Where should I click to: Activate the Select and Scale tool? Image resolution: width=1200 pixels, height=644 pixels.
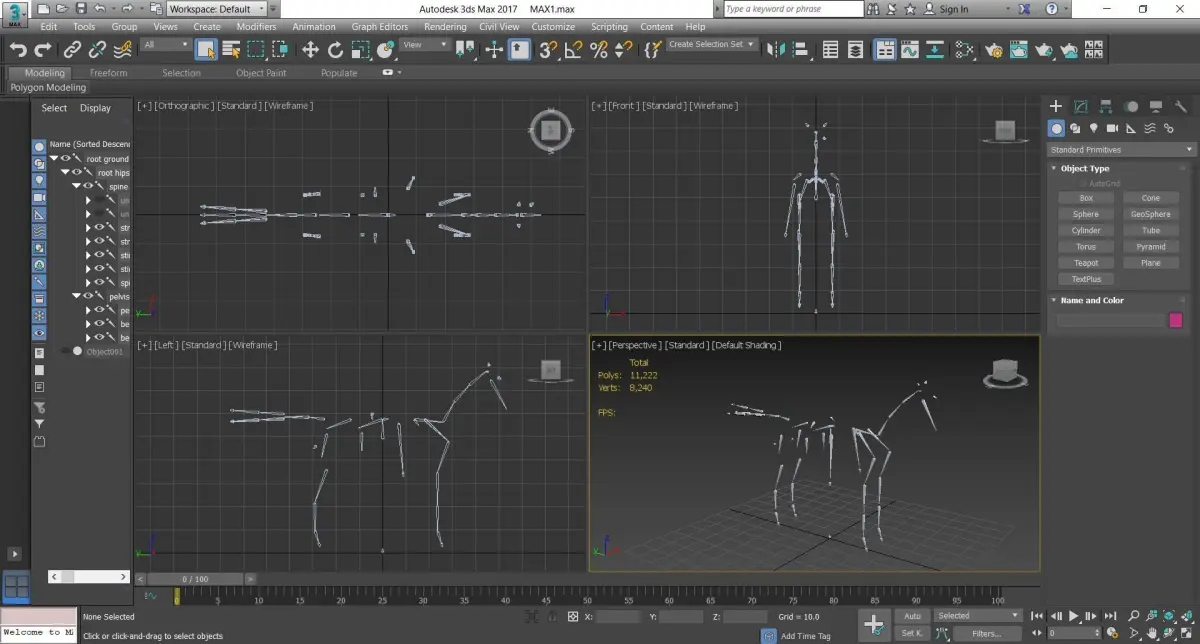coord(360,49)
